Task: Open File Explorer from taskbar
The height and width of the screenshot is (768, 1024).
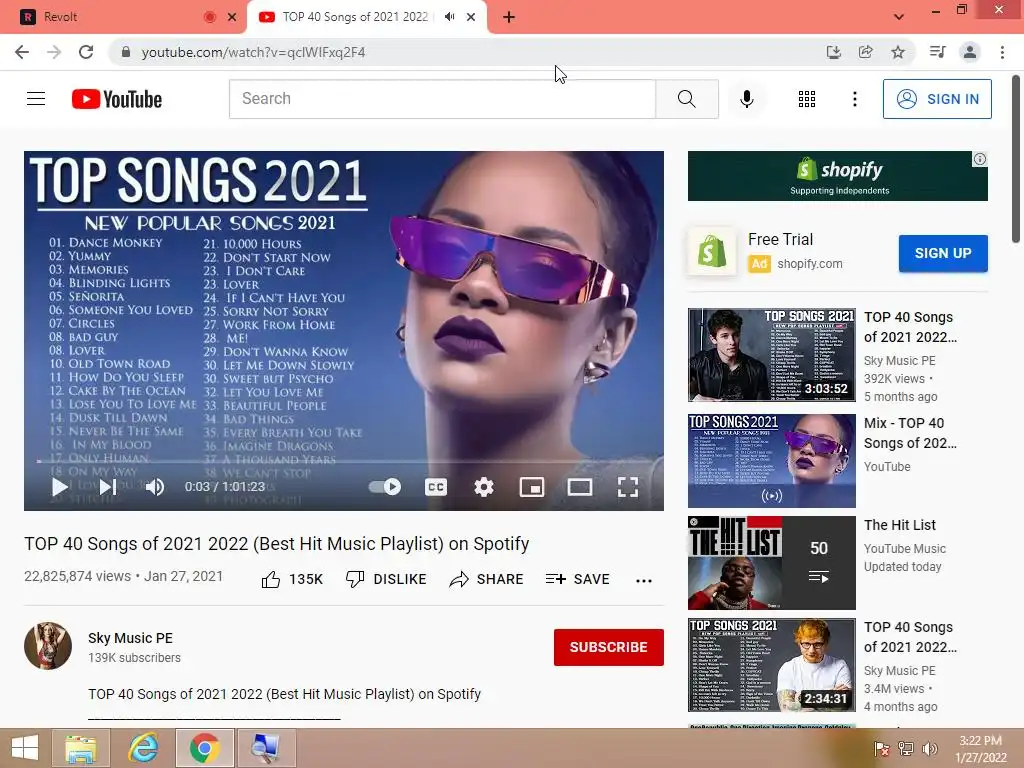Action: [81, 748]
